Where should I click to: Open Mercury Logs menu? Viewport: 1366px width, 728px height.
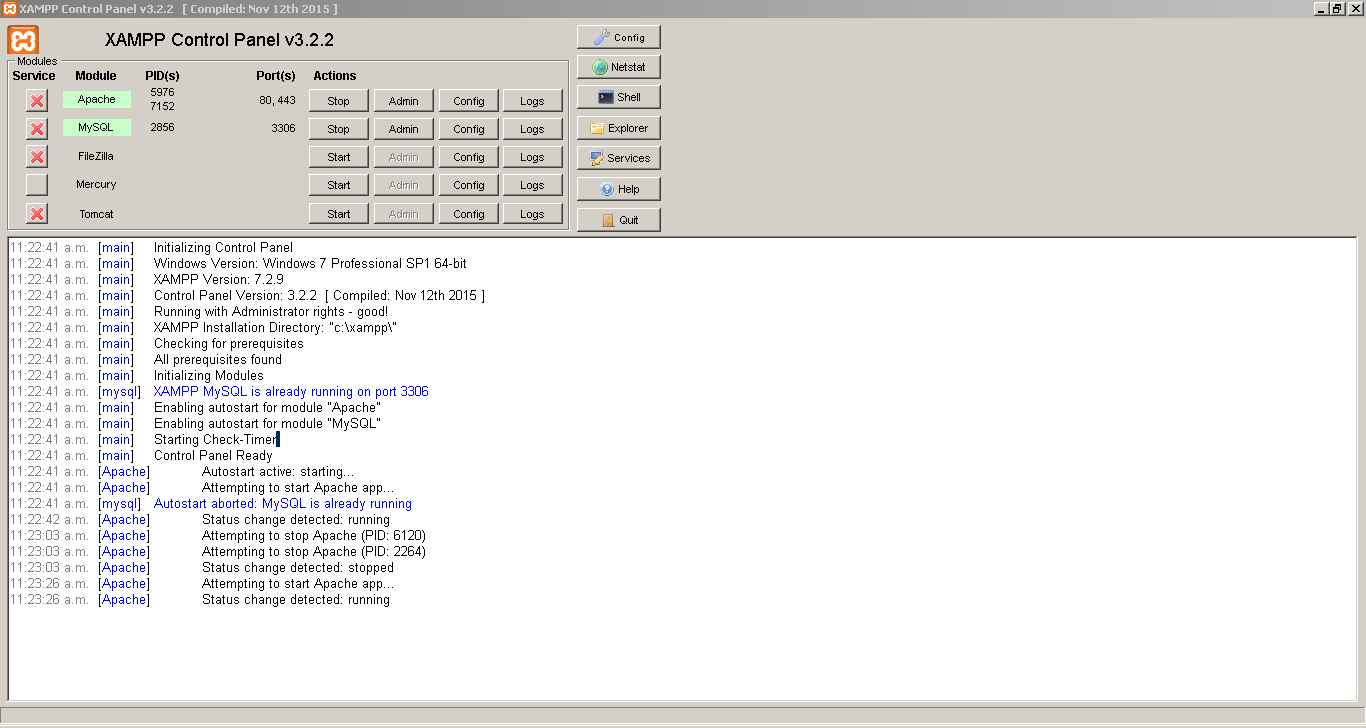532,185
